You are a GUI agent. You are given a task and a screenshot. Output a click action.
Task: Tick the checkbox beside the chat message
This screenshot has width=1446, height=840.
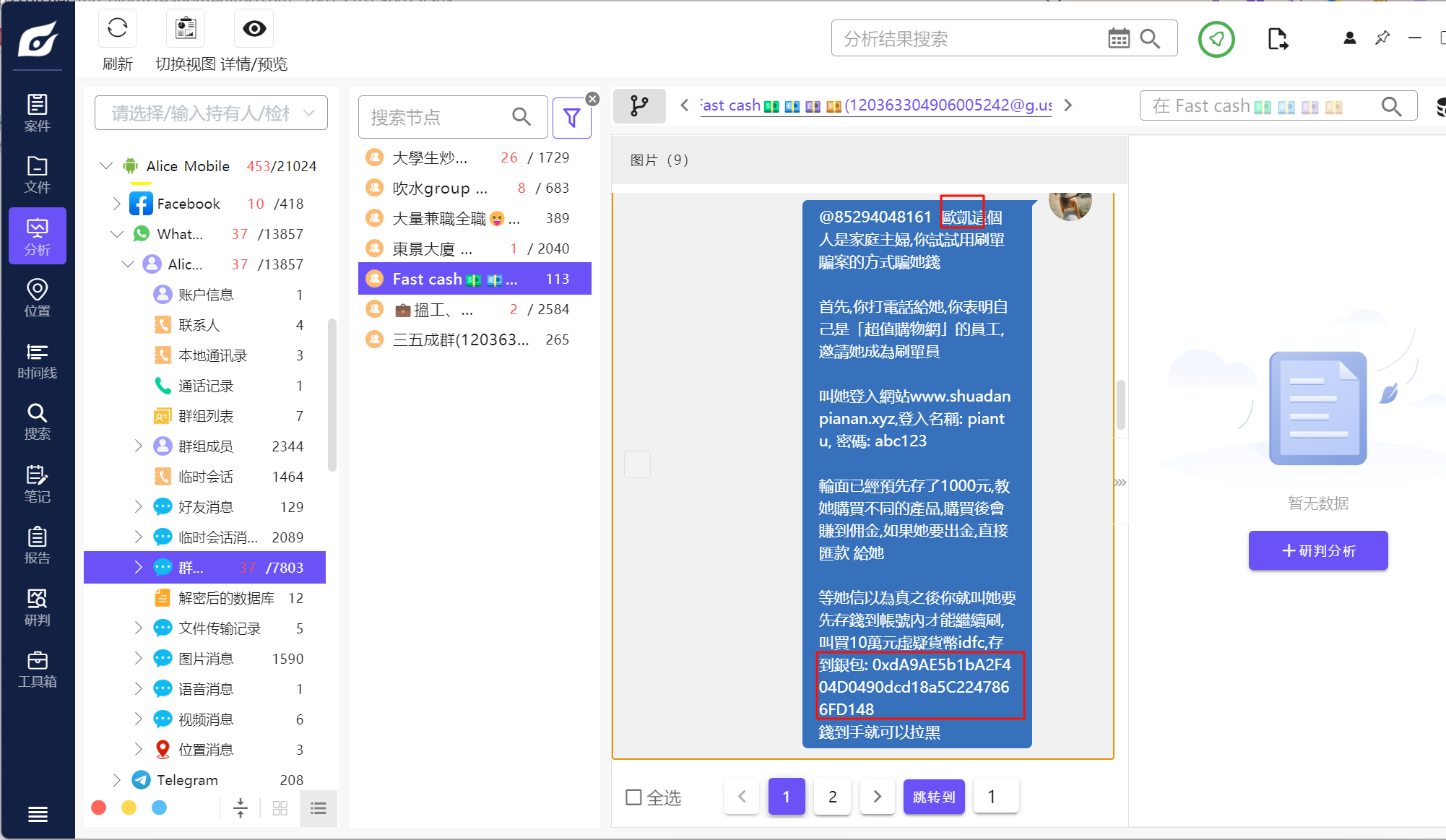tap(637, 464)
